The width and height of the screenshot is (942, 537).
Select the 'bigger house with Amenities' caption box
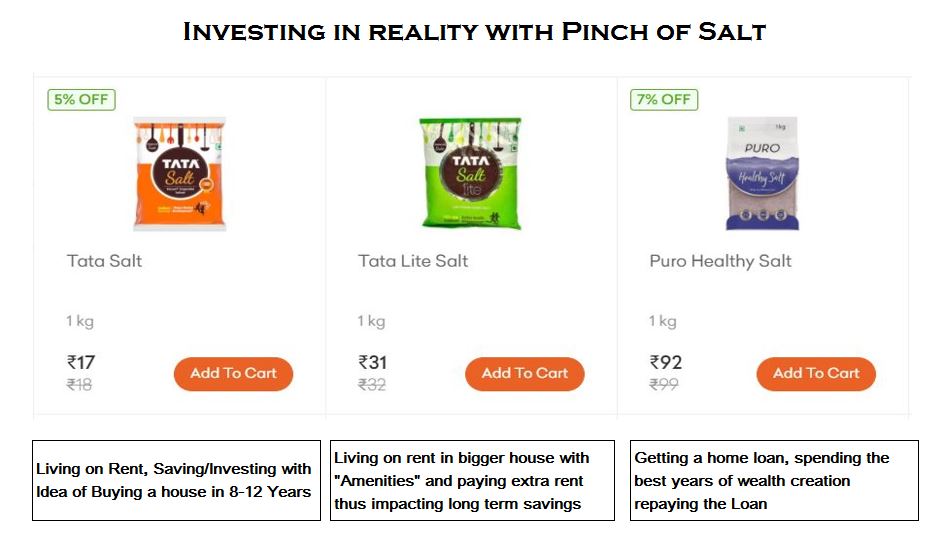point(473,480)
